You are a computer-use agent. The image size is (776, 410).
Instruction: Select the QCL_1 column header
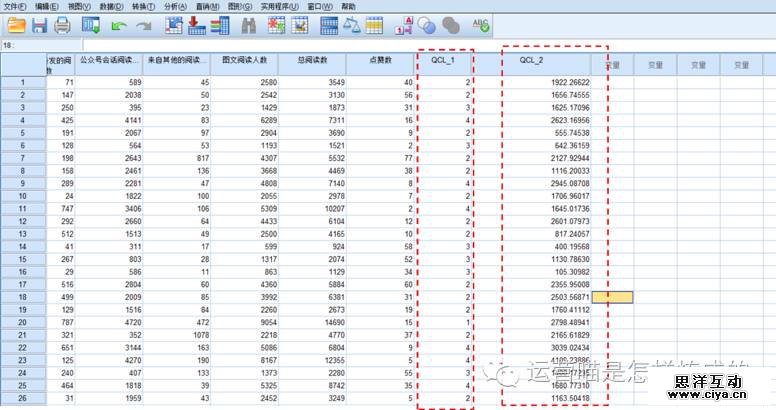(443, 61)
